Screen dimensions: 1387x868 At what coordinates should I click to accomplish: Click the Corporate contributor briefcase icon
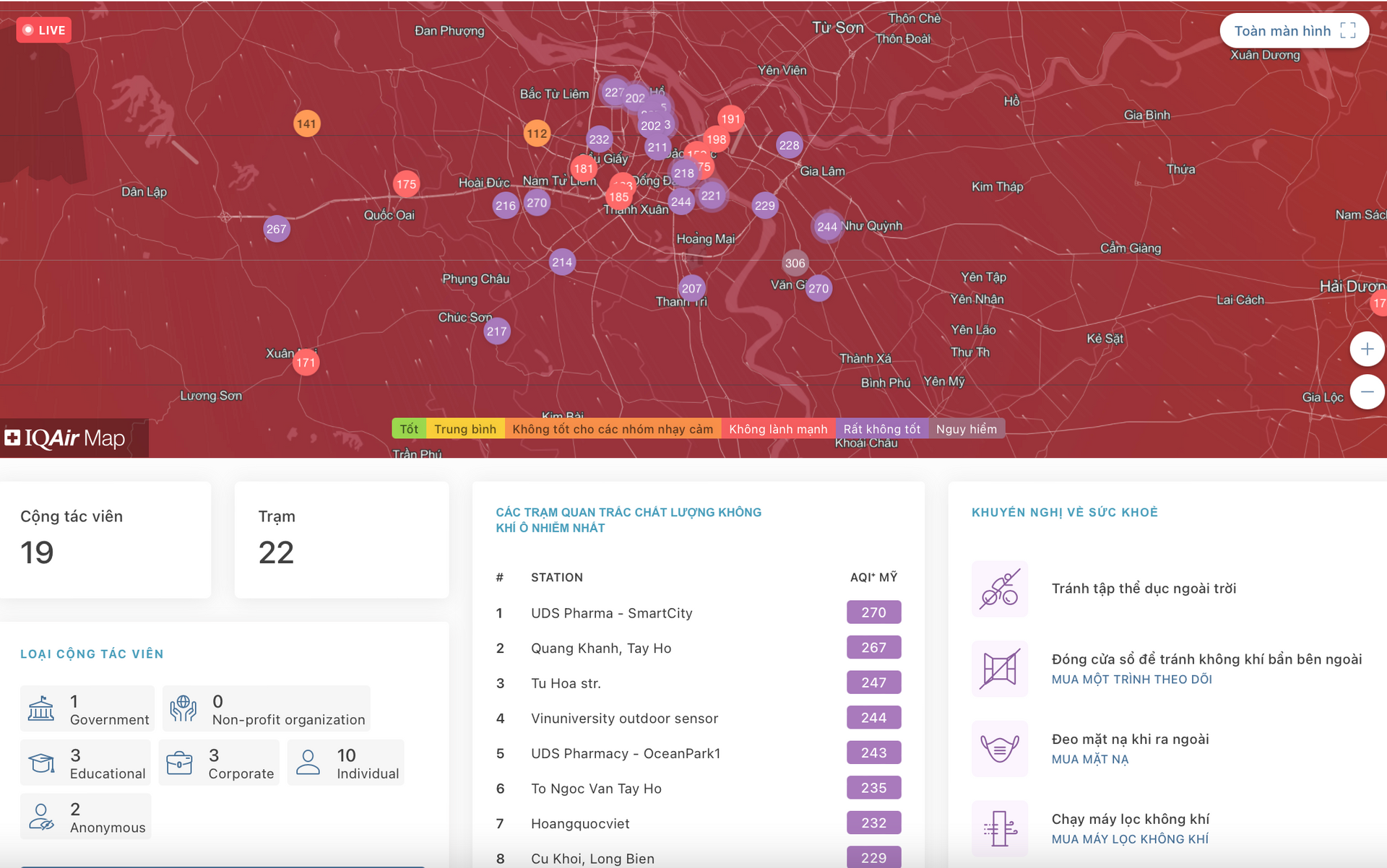point(179,763)
